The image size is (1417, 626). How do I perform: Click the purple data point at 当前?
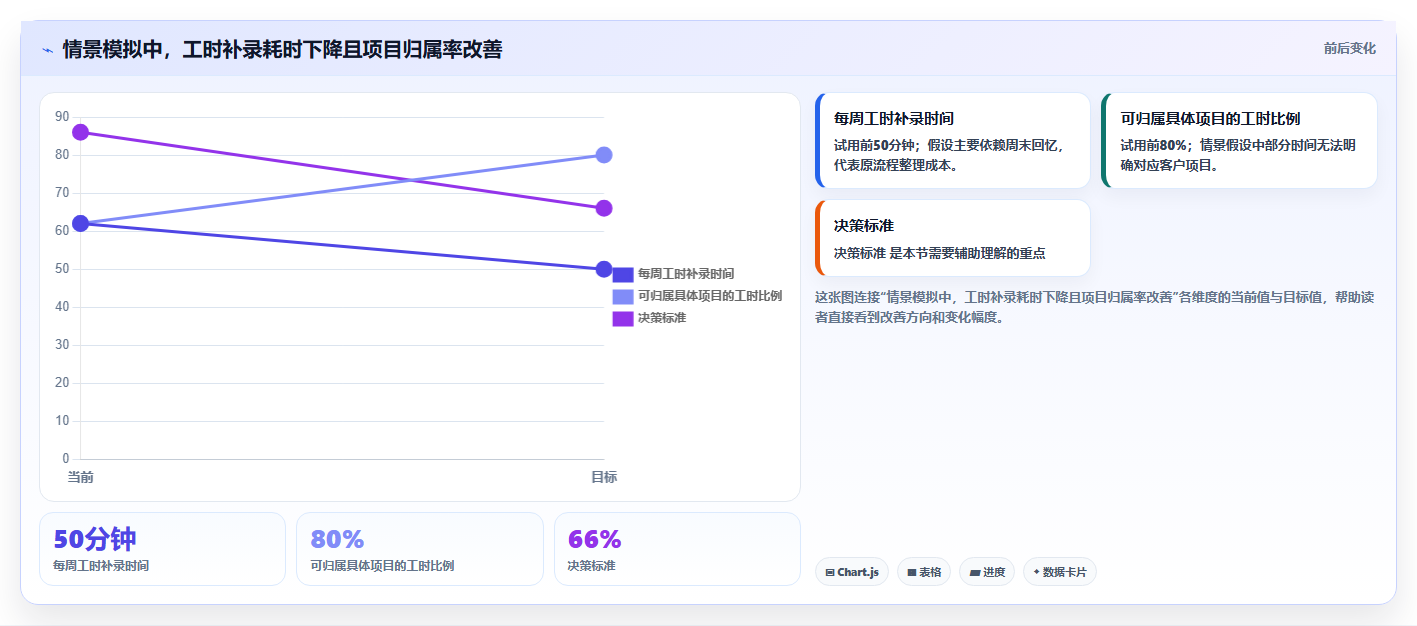[81, 132]
